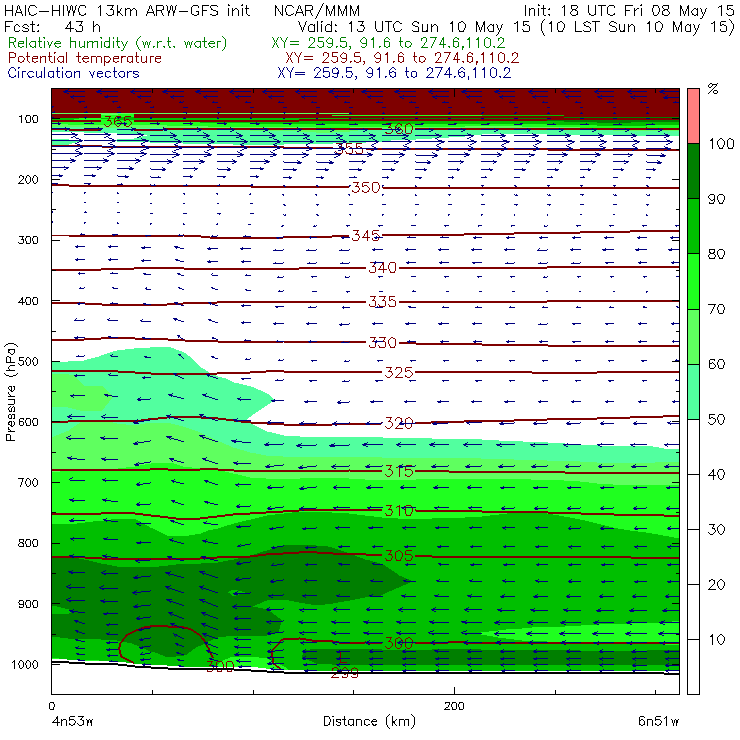Click the 1000 pressure axis tick label
This screenshot has height=740, width=740.
point(24,664)
